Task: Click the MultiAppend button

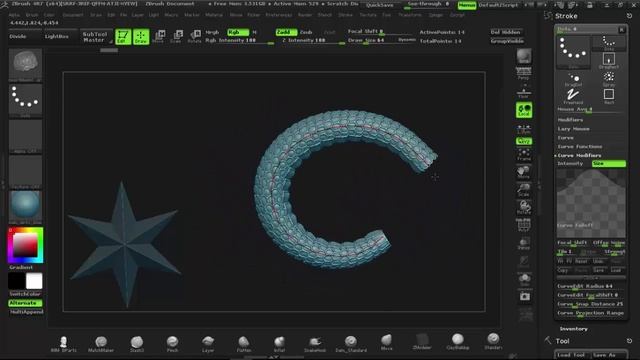Action: [26, 312]
